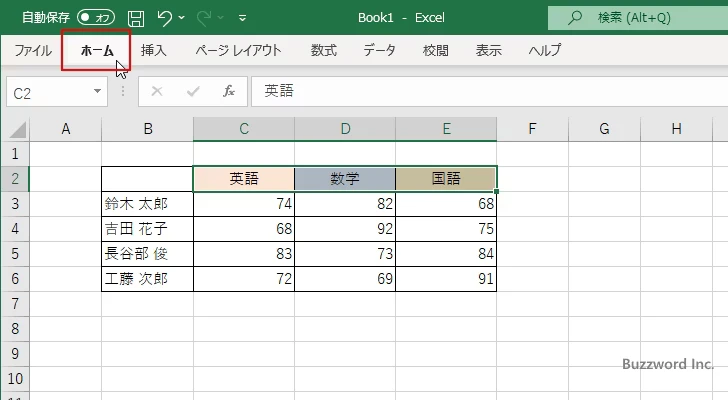This screenshot has width=728, height=400.
Task: Expand the Name Box dropdown arrow
Action: click(98, 91)
